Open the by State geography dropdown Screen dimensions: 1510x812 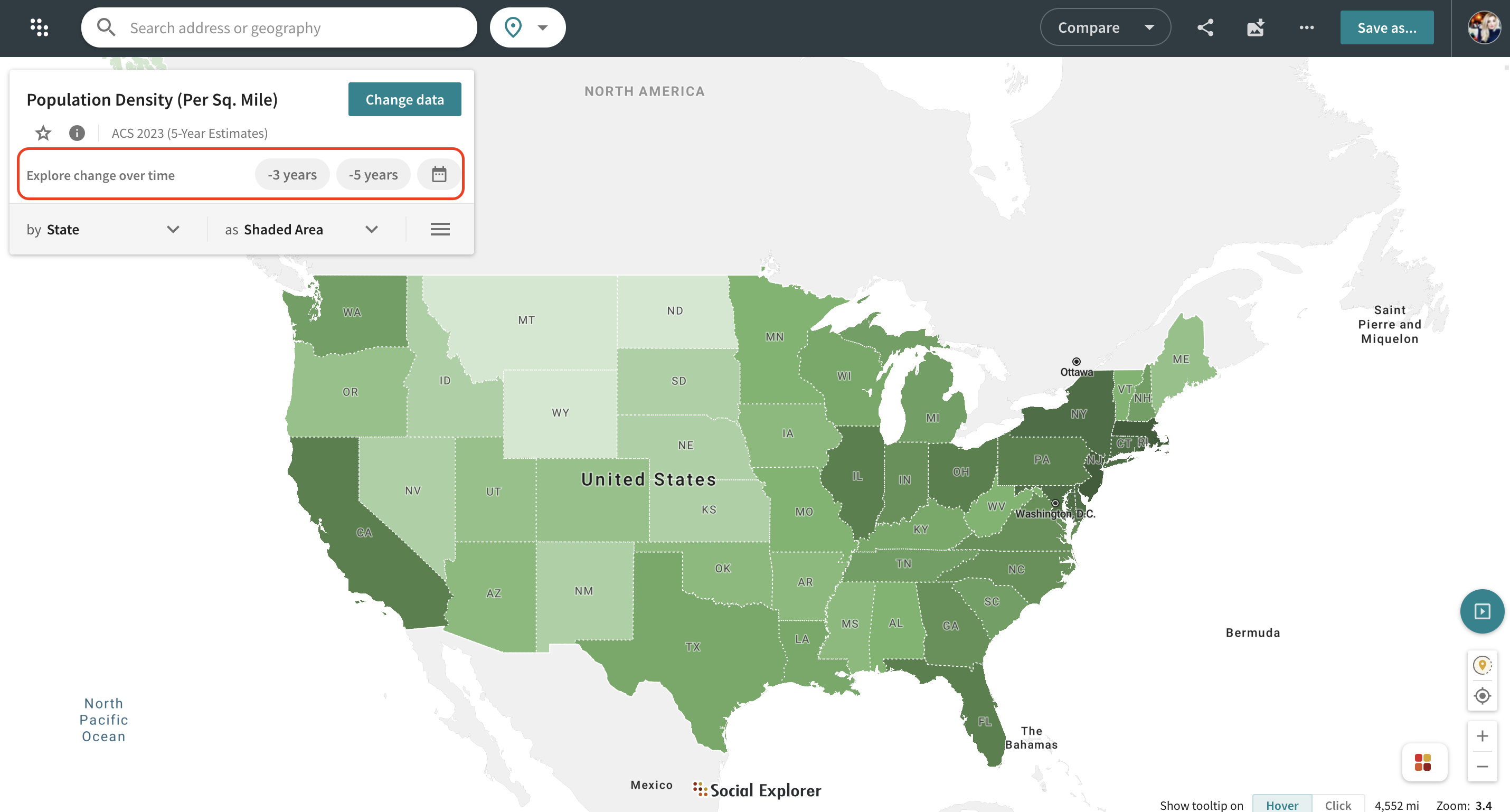[x=103, y=229]
